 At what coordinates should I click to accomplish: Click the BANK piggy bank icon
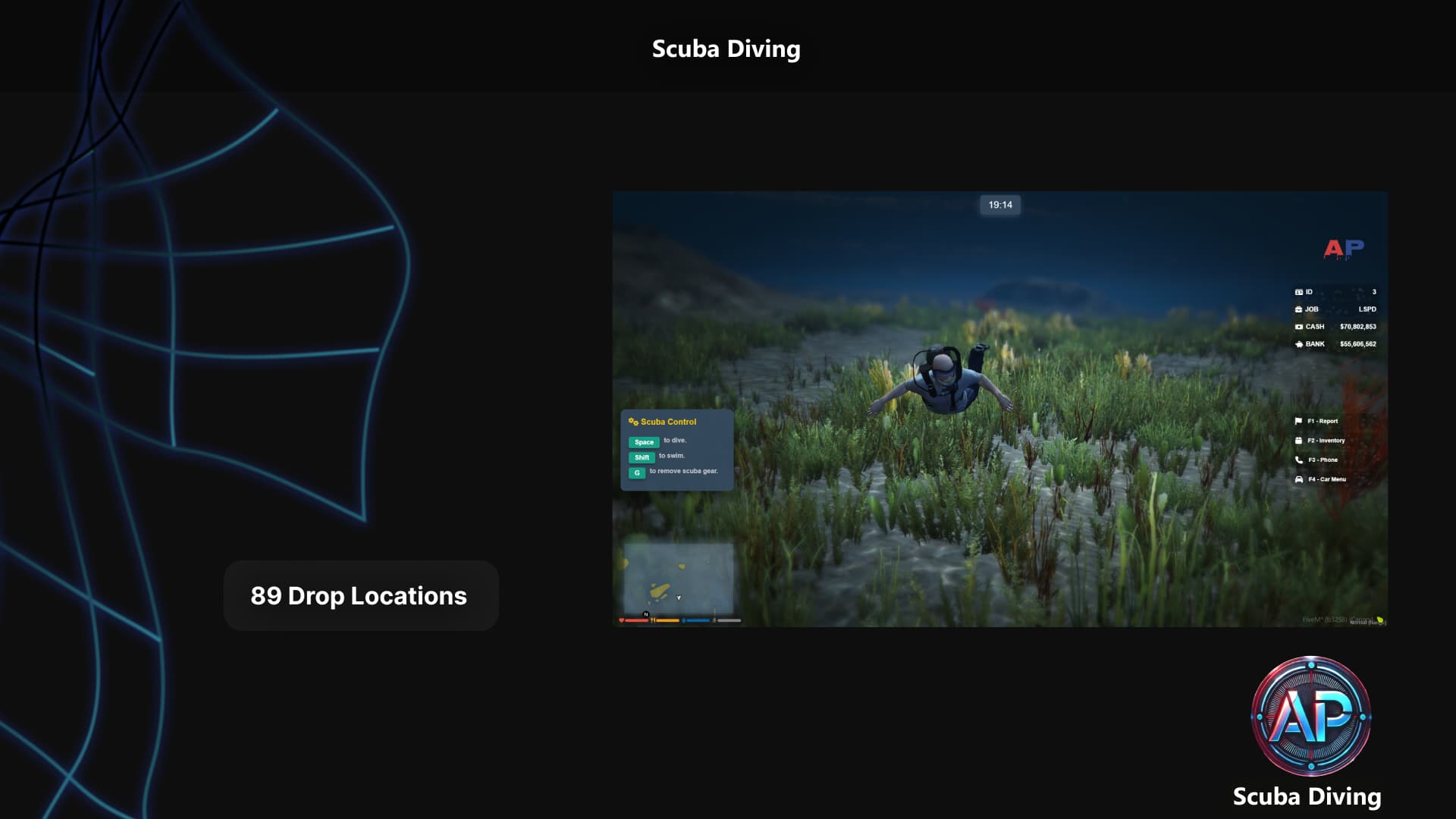[x=1298, y=344]
